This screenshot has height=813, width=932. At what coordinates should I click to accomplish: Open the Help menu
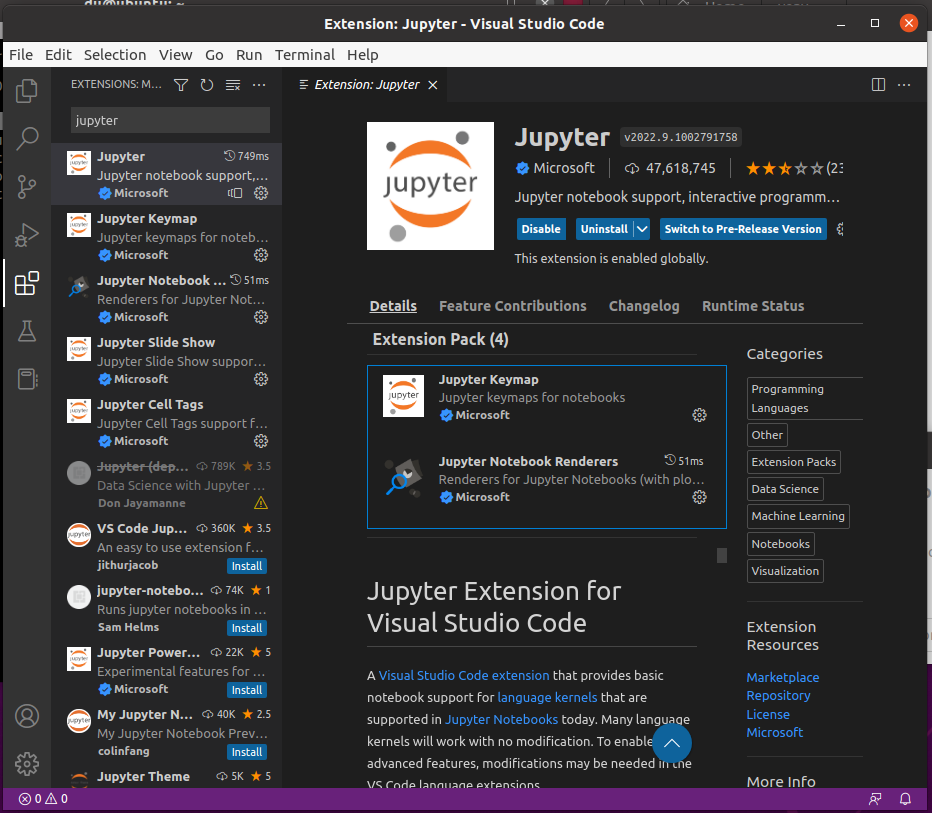click(363, 55)
